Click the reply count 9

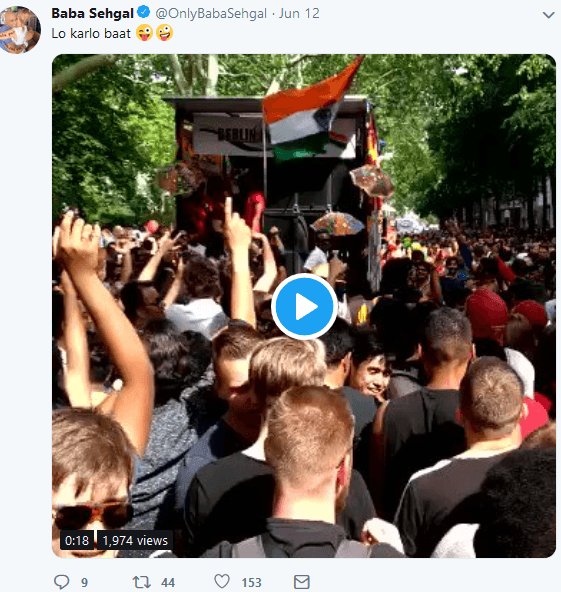85,583
